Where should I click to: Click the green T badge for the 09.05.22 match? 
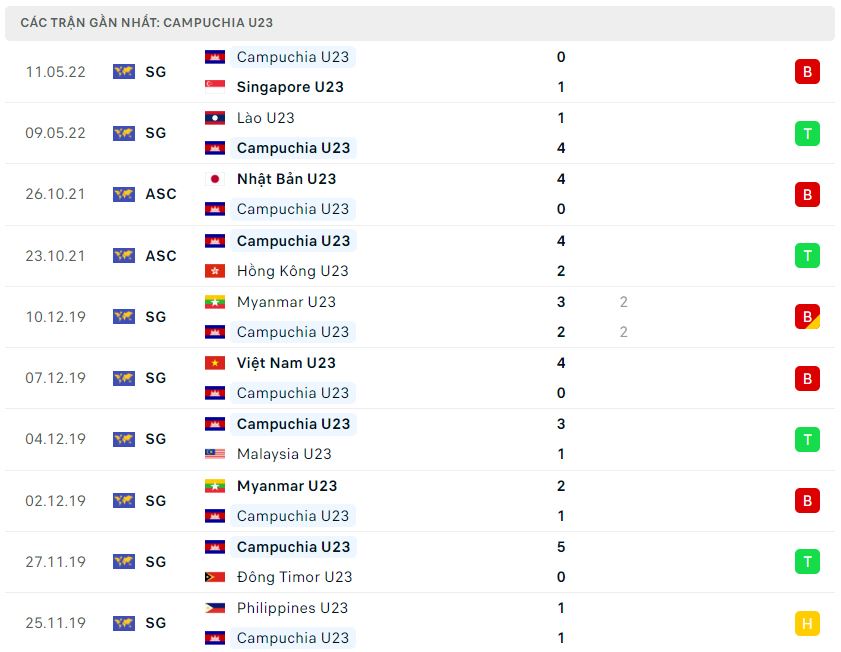coord(807,133)
